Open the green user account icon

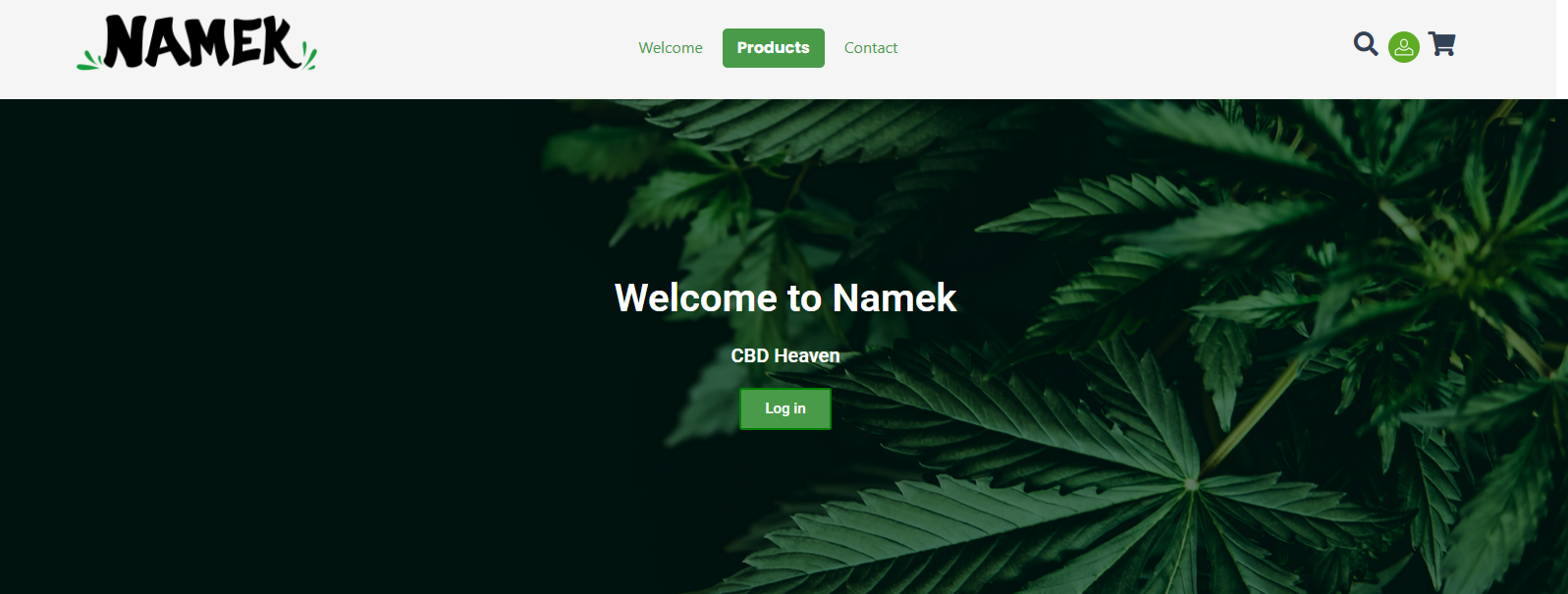(x=1404, y=47)
